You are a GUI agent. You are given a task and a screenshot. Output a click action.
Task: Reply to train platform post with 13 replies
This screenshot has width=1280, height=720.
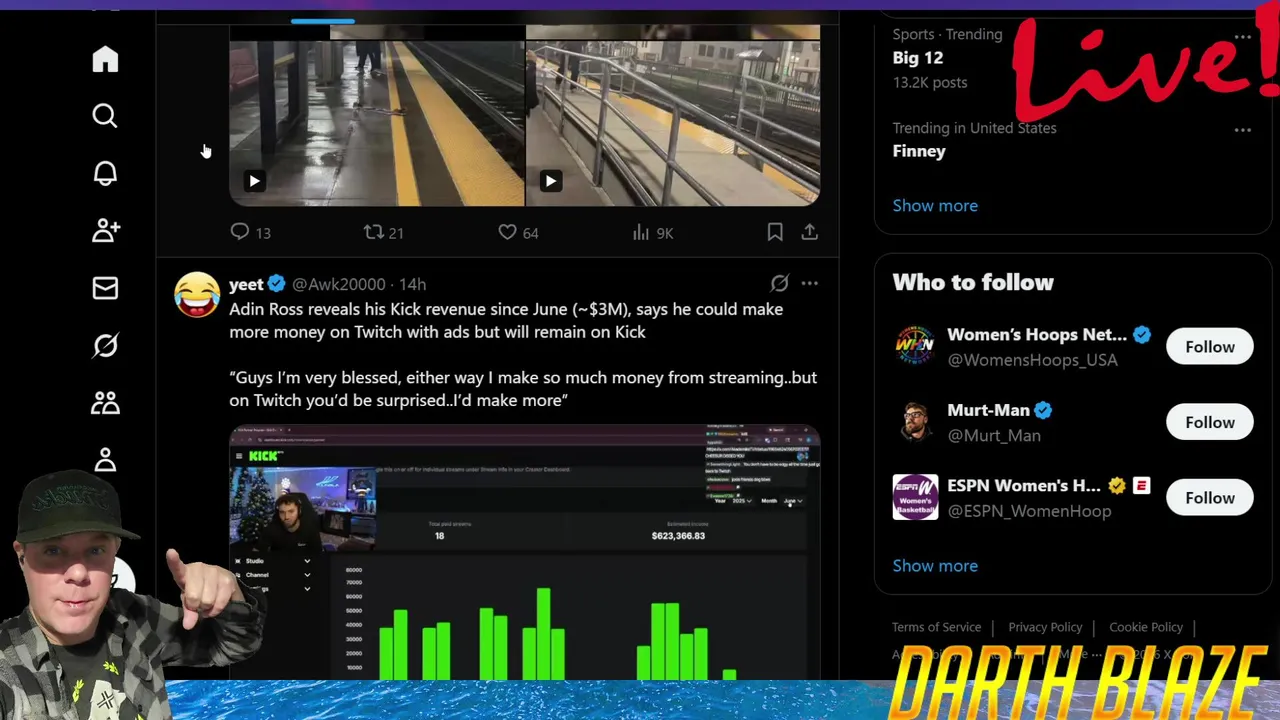pyautogui.click(x=250, y=232)
